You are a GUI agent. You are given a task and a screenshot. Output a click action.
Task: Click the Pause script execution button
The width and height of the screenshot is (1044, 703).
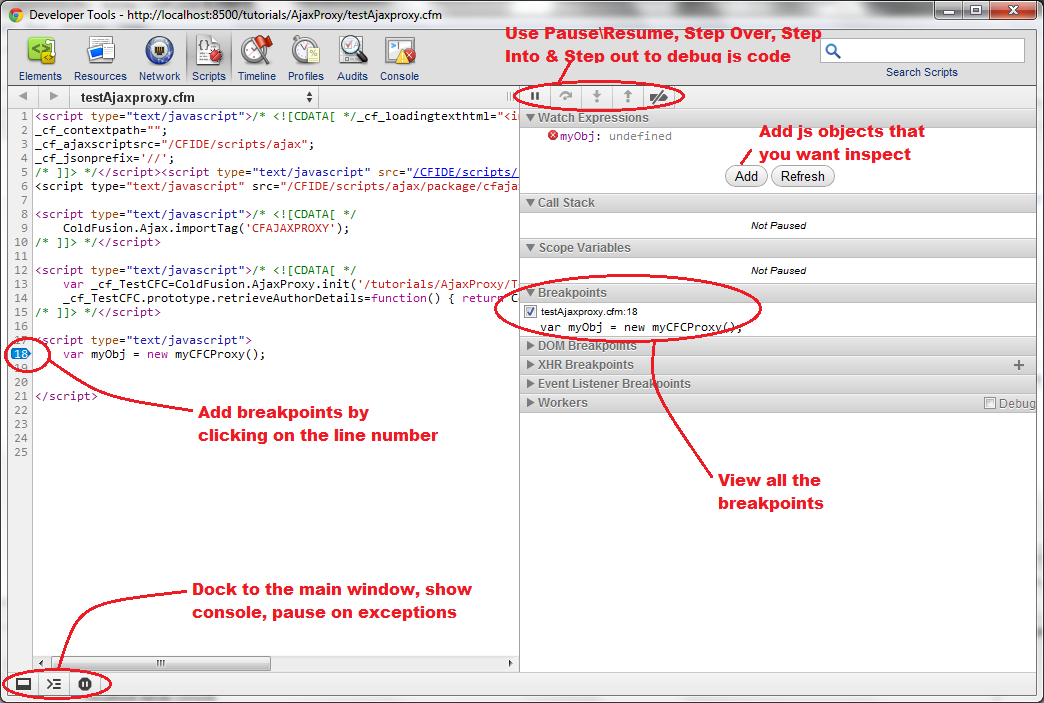point(535,97)
